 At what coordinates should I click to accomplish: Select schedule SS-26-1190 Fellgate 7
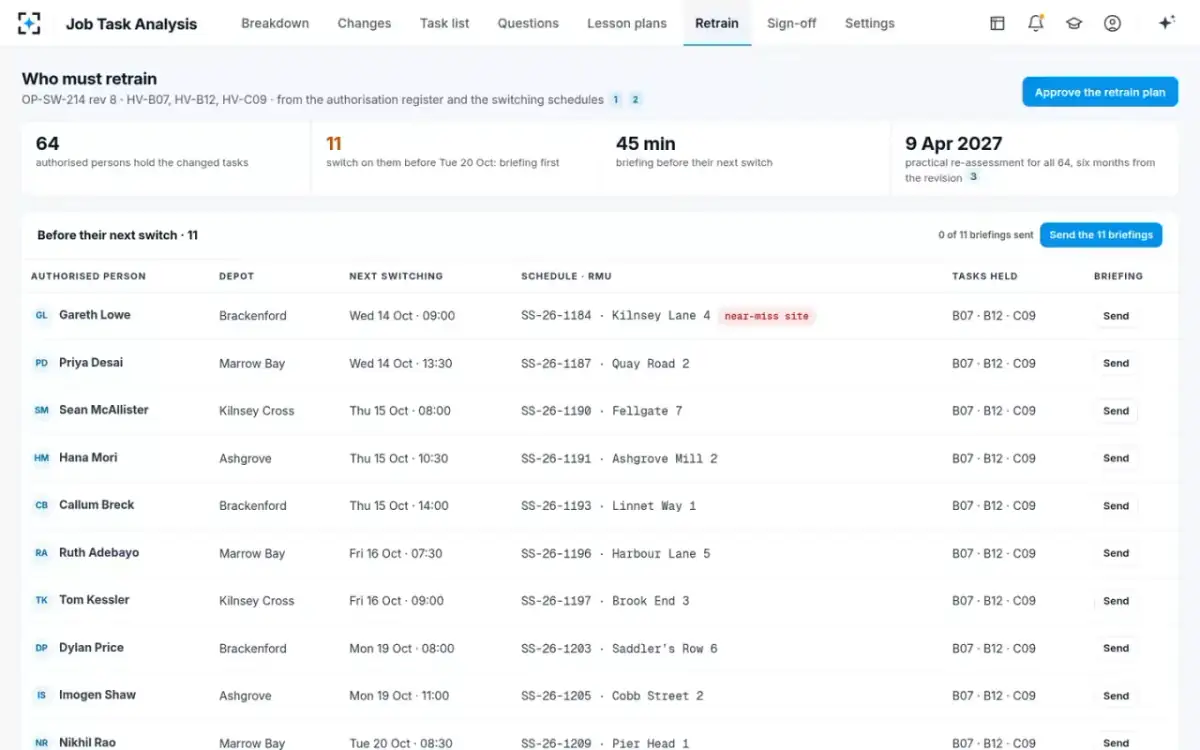[601, 411]
